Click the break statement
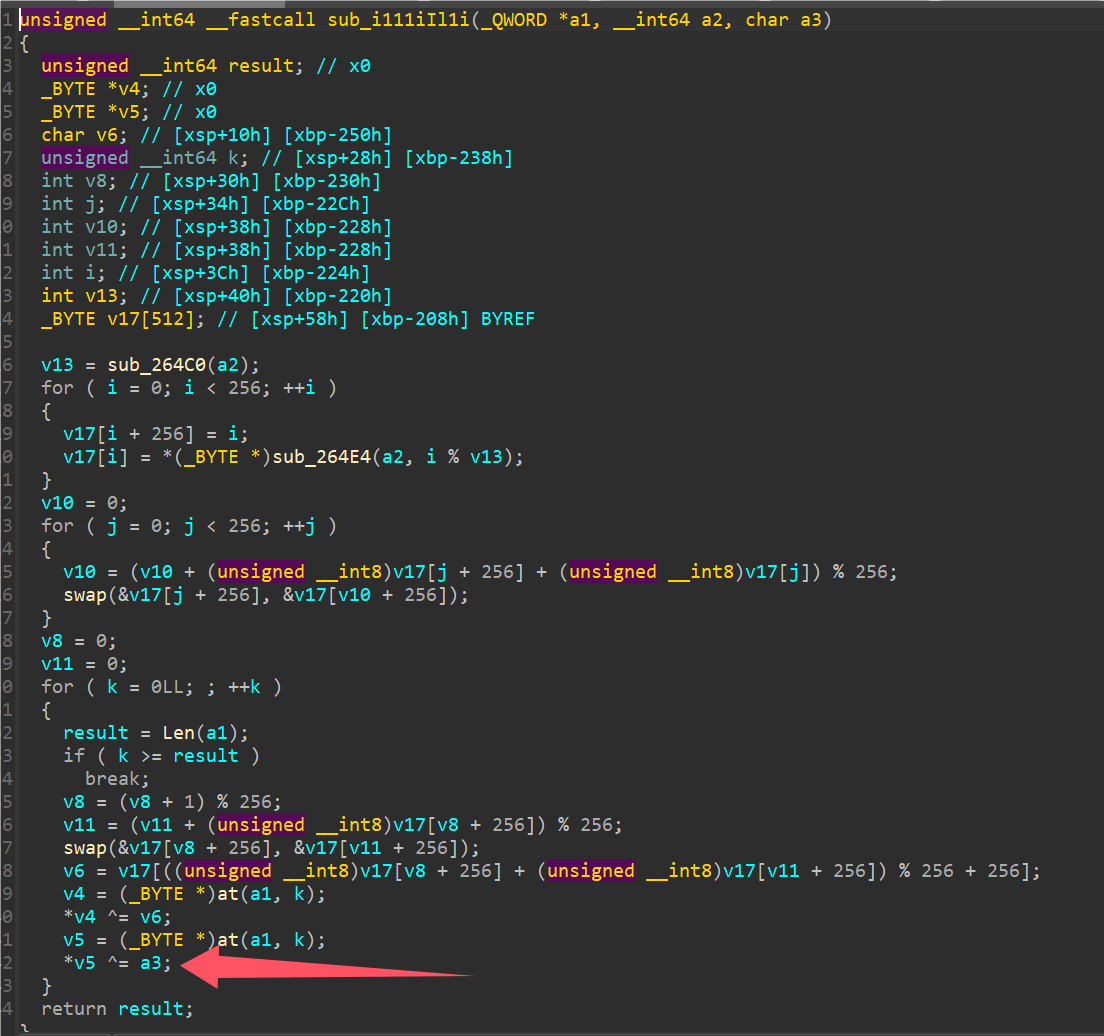The image size is (1104, 1036). [x=116, y=778]
